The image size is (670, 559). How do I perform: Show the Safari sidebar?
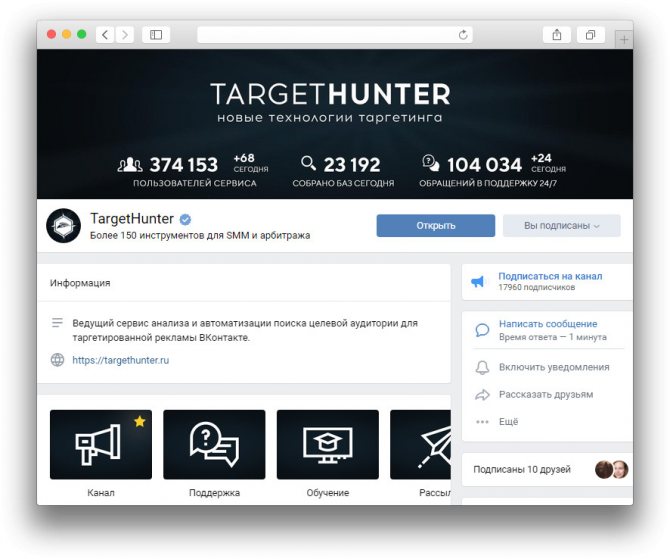(156, 35)
